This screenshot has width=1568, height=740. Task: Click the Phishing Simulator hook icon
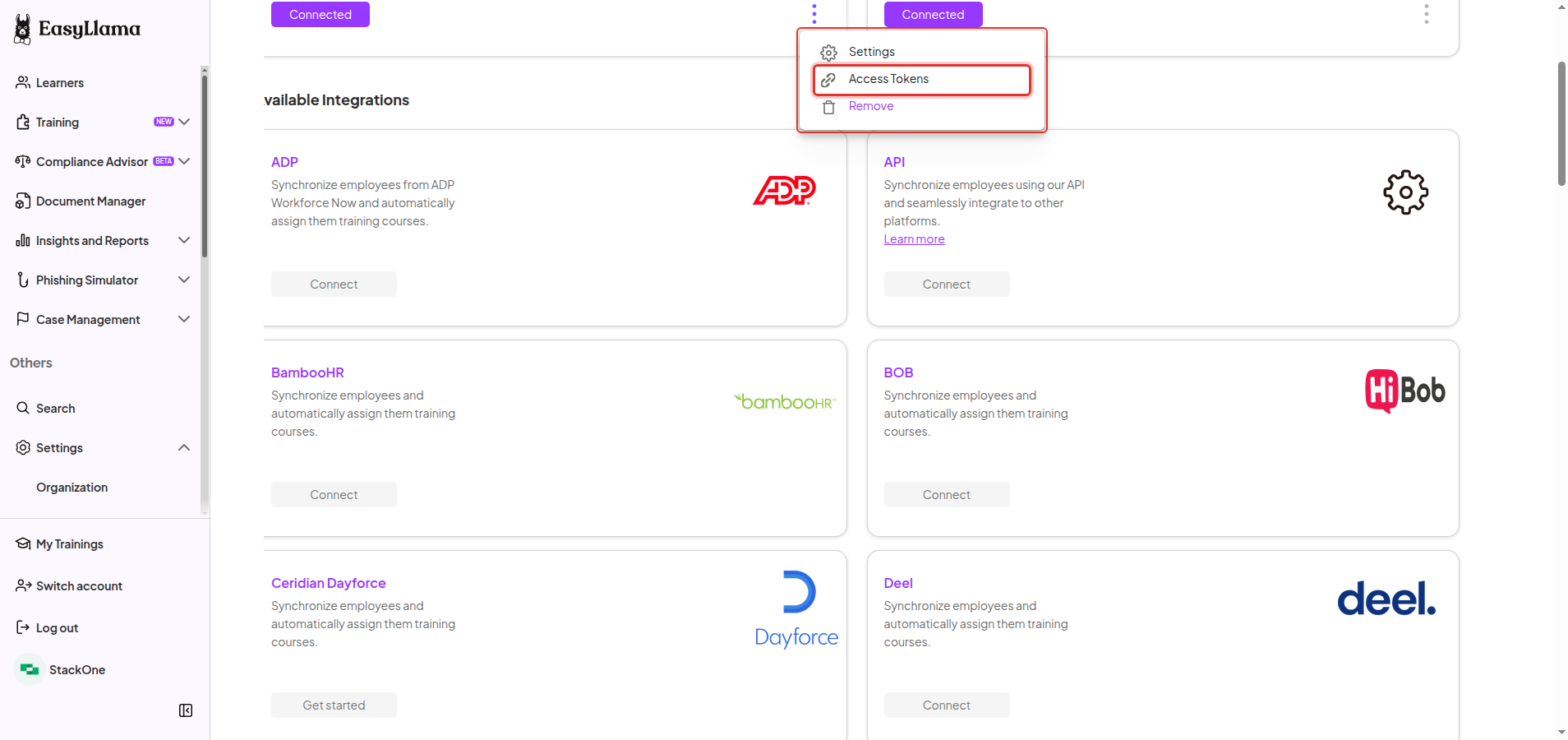[x=23, y=280]
